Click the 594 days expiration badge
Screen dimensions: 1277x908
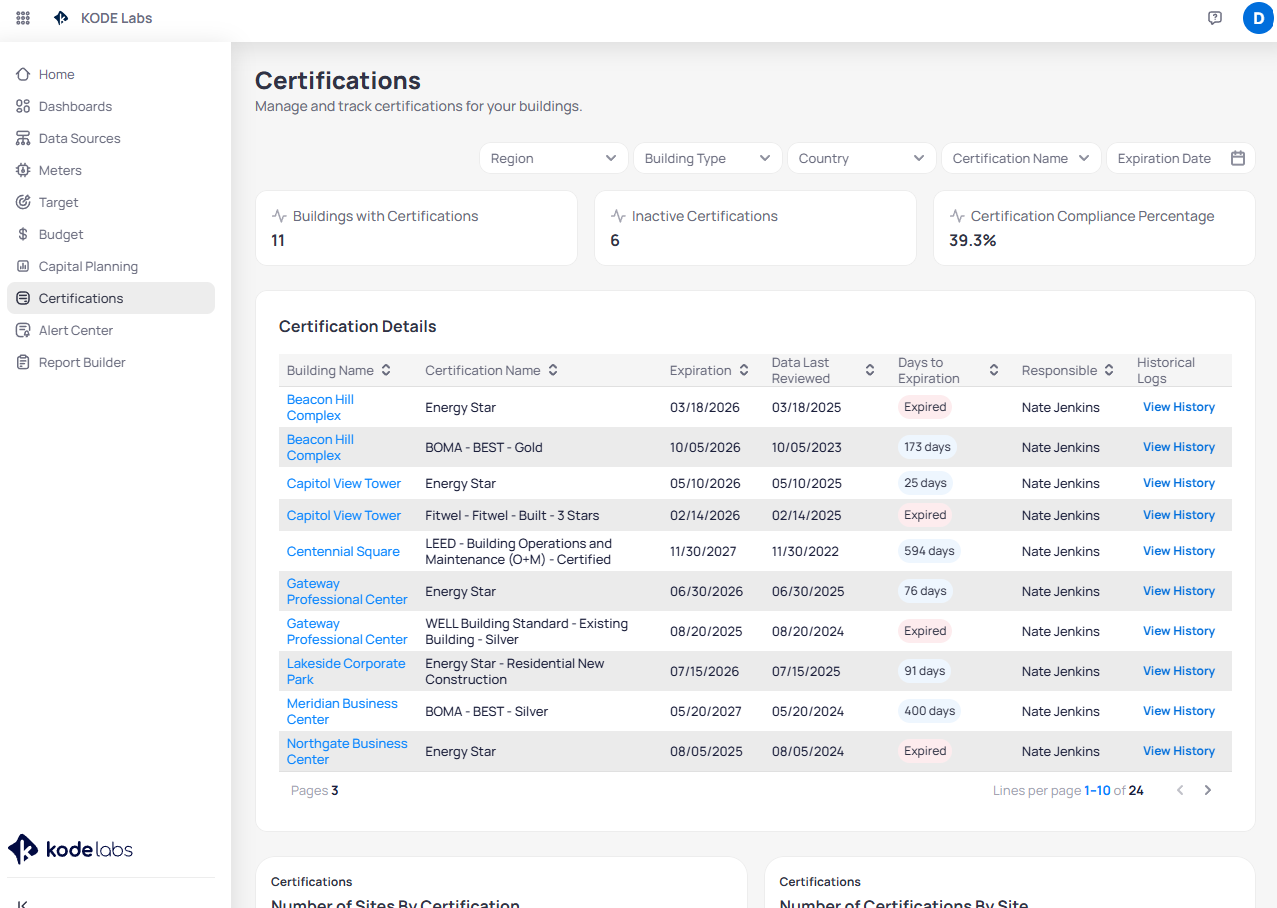tap(929, 551)
